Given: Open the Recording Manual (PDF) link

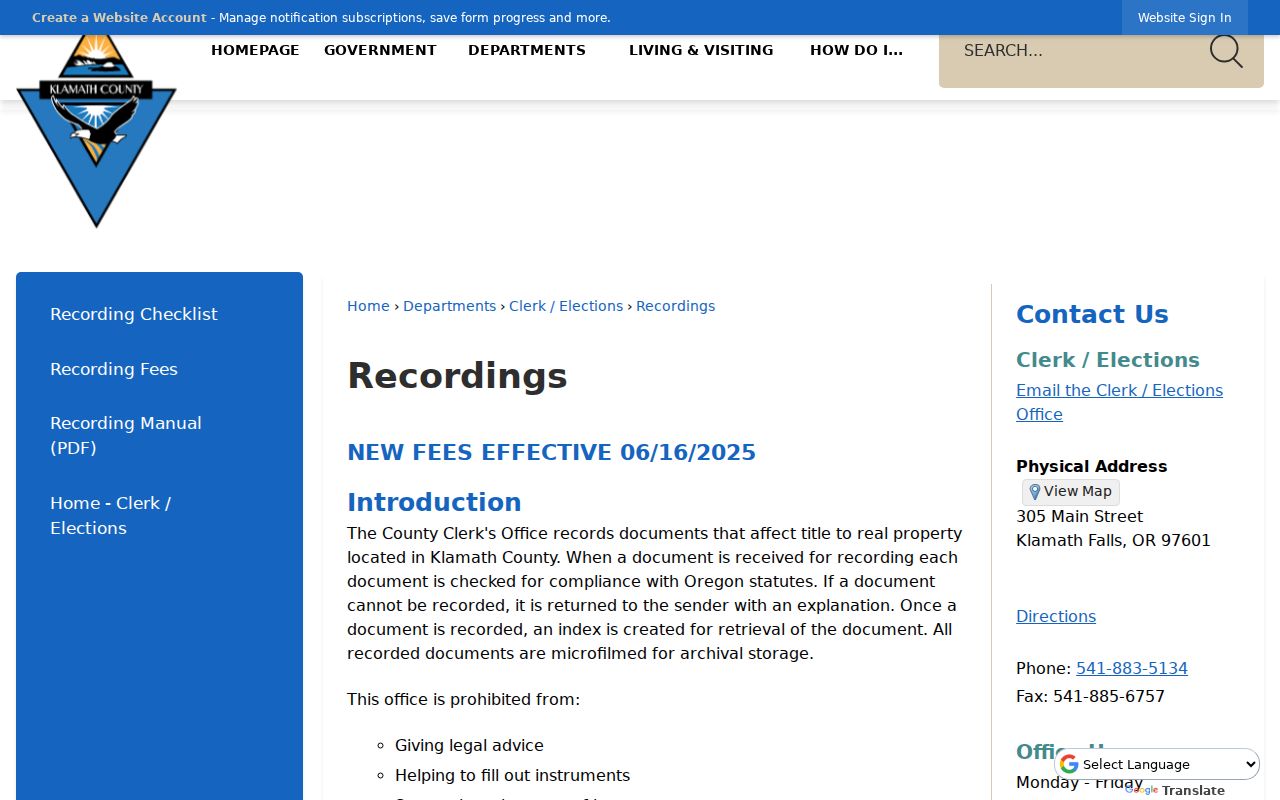Looking at the screenshot, I should point(126,436).
